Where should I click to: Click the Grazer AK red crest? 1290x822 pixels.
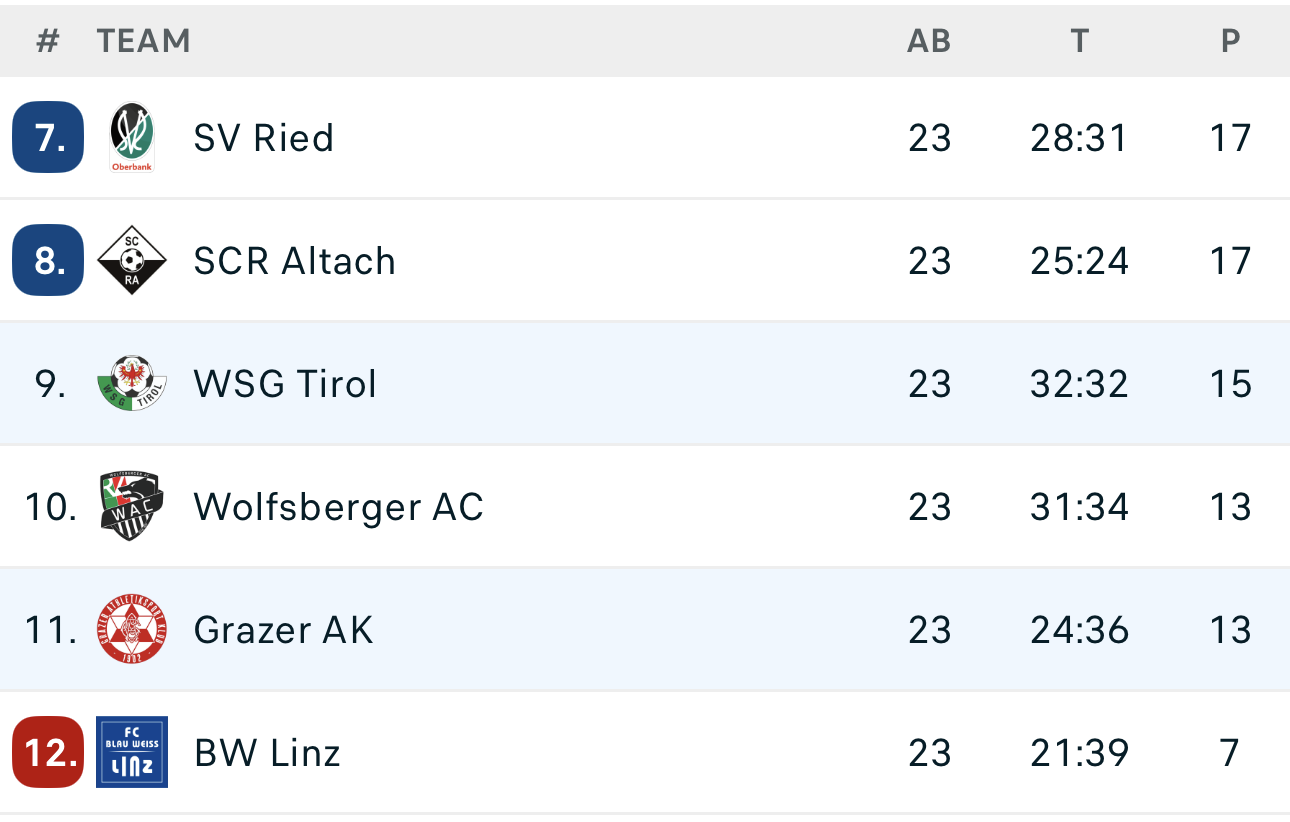point(132,630)
